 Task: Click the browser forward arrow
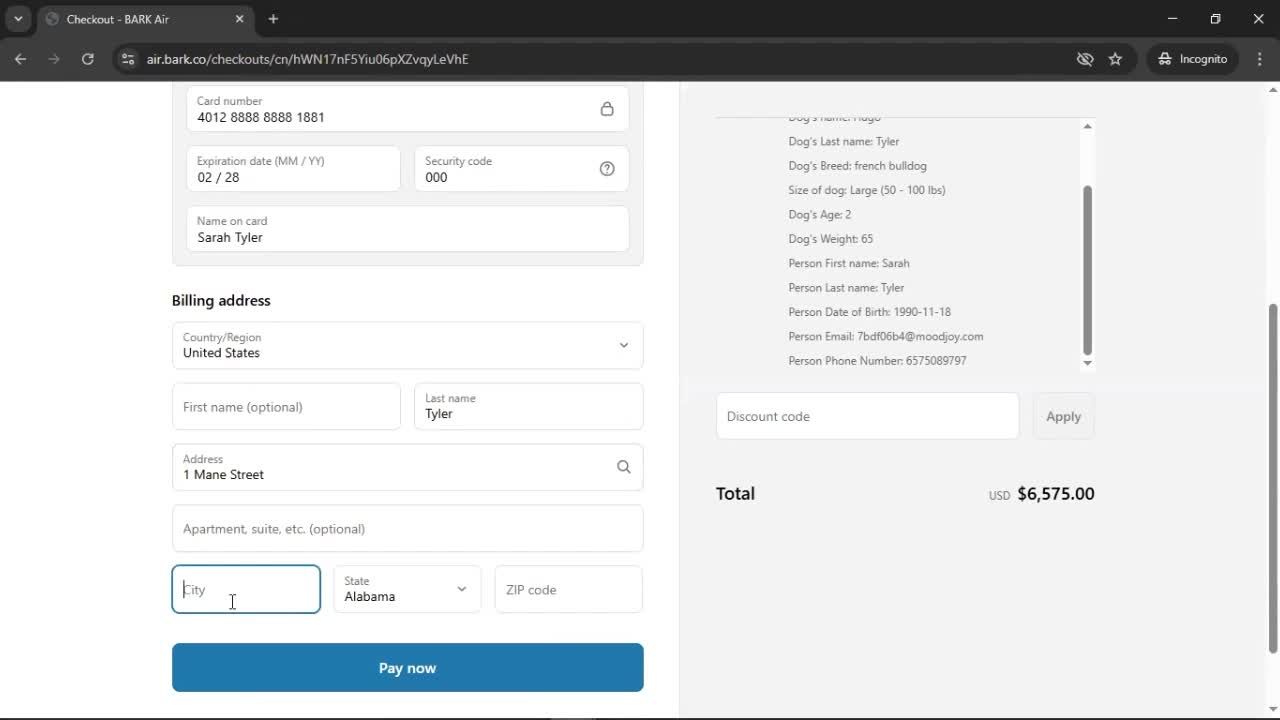[54, 59]
